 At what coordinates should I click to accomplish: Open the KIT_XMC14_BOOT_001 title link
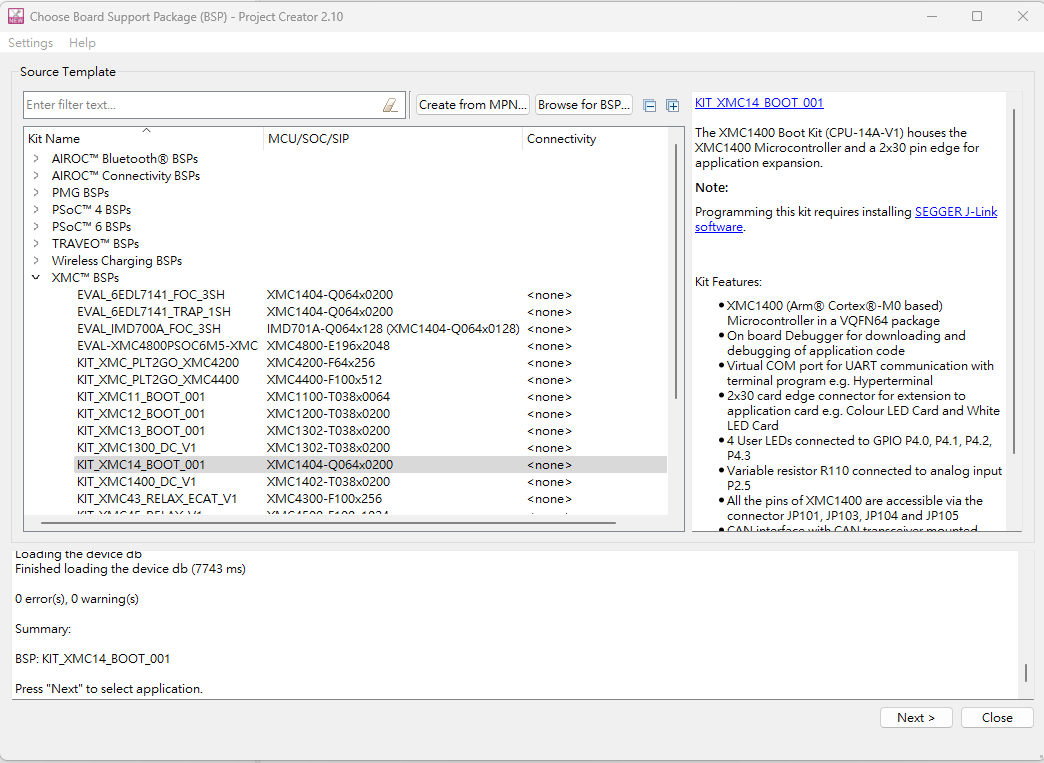tap(759, 103)
